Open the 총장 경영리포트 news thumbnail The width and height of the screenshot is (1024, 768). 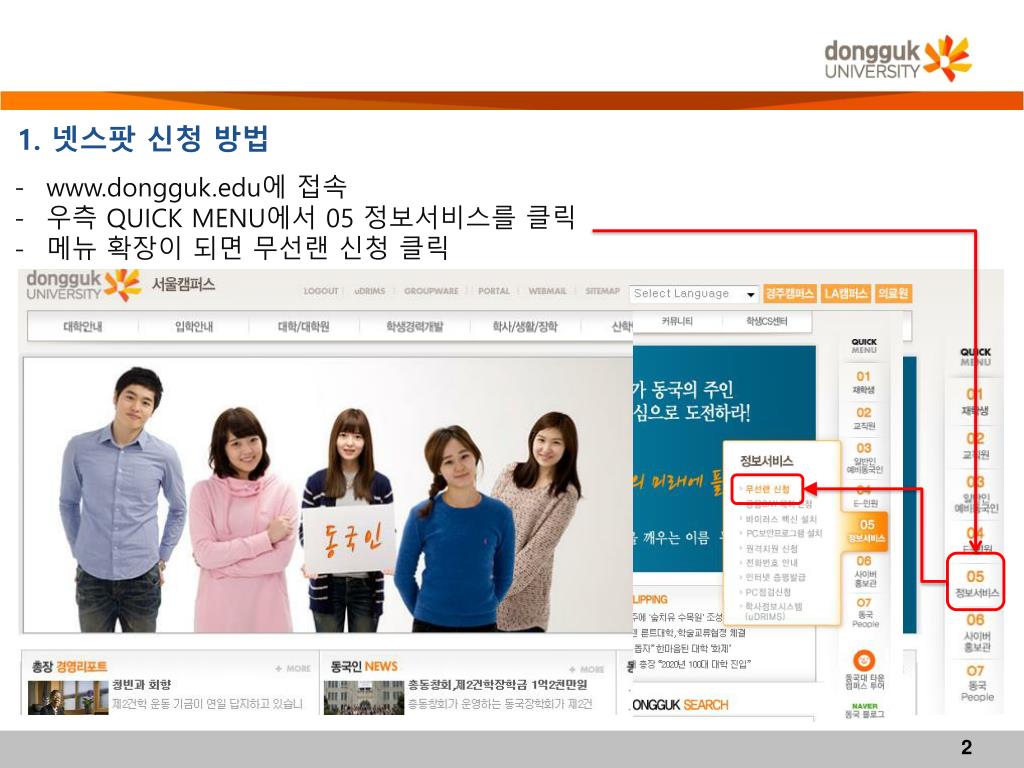tap(68, 697)
